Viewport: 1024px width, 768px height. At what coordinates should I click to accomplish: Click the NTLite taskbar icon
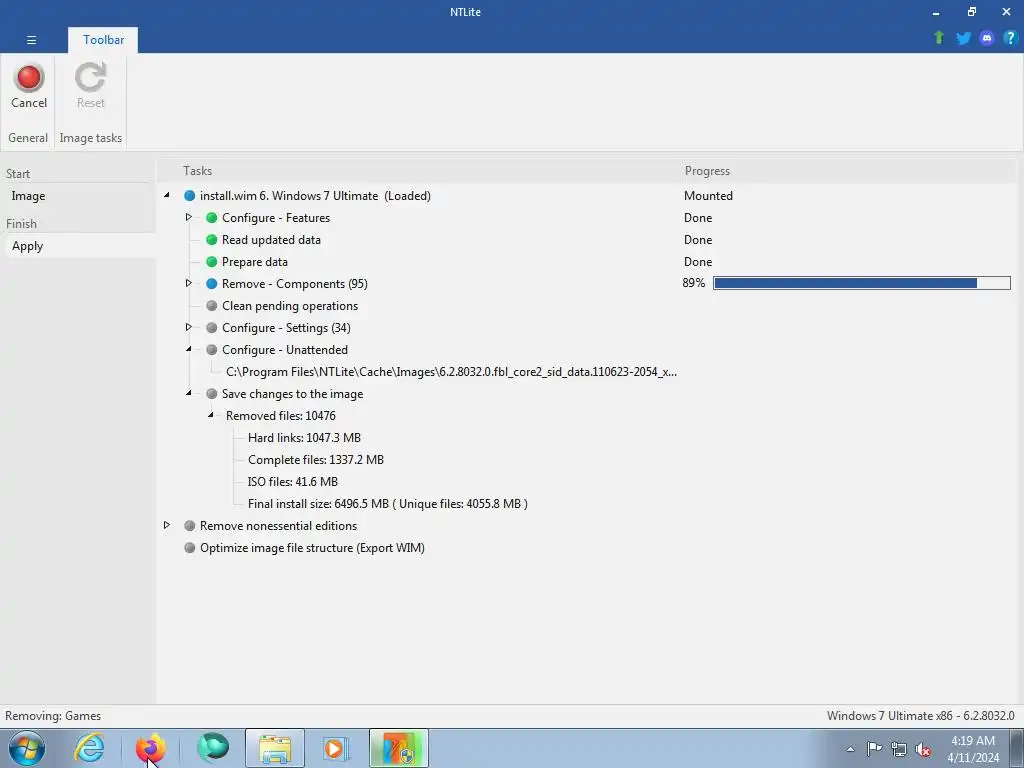point(398,748)
